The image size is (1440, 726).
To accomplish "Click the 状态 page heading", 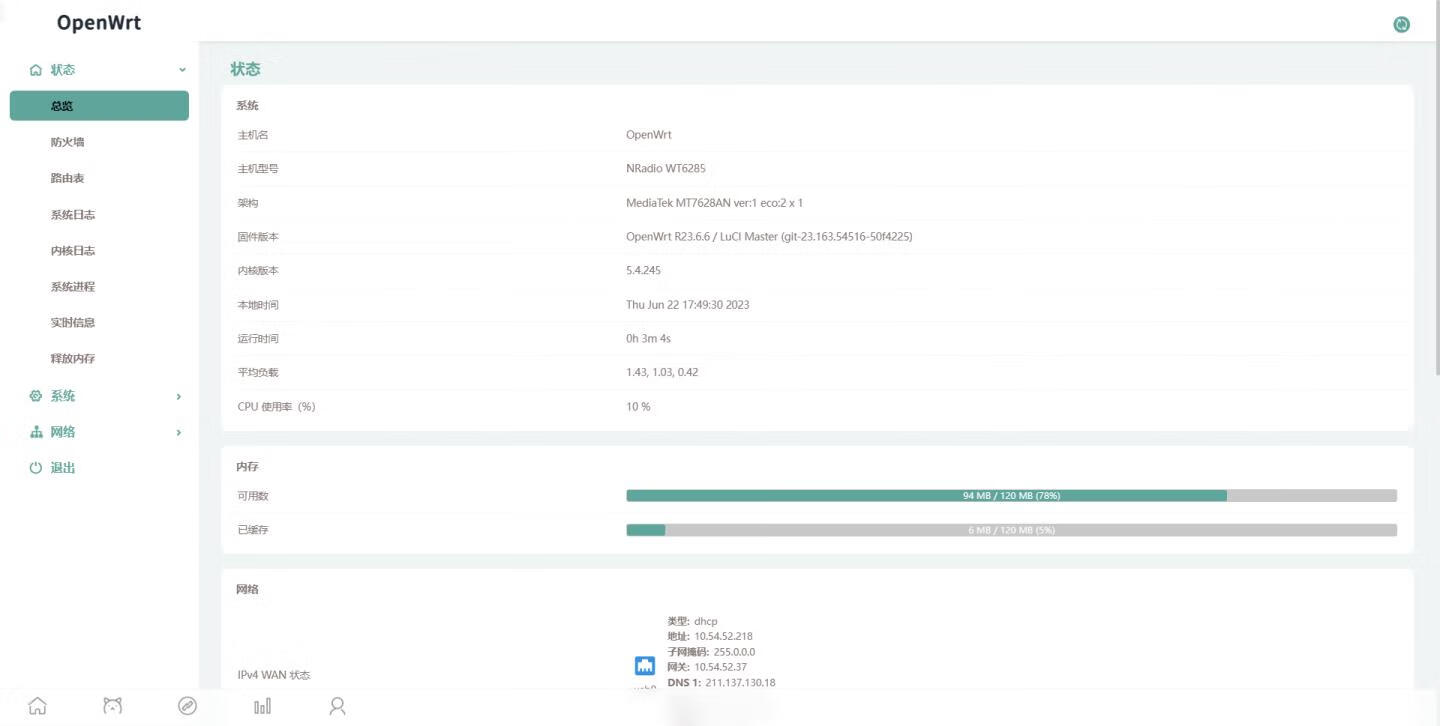I will 245,69.
